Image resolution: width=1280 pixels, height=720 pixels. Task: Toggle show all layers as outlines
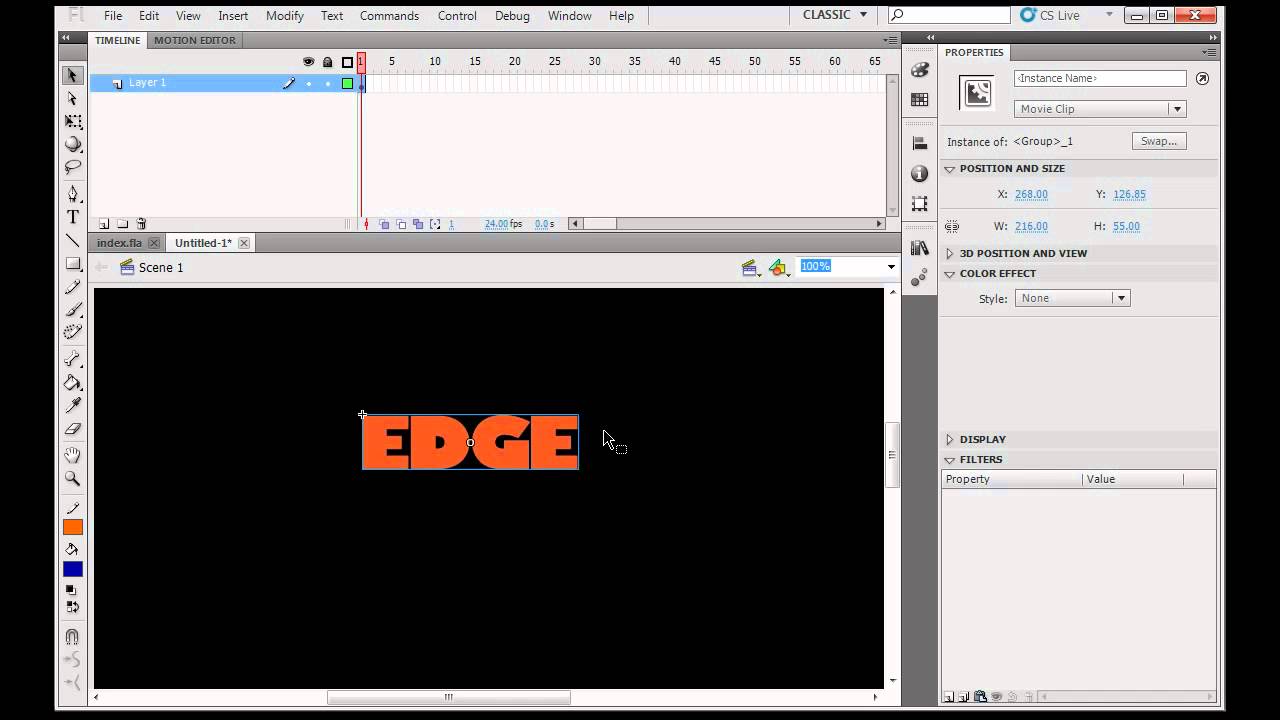click(x=347, y=62)
